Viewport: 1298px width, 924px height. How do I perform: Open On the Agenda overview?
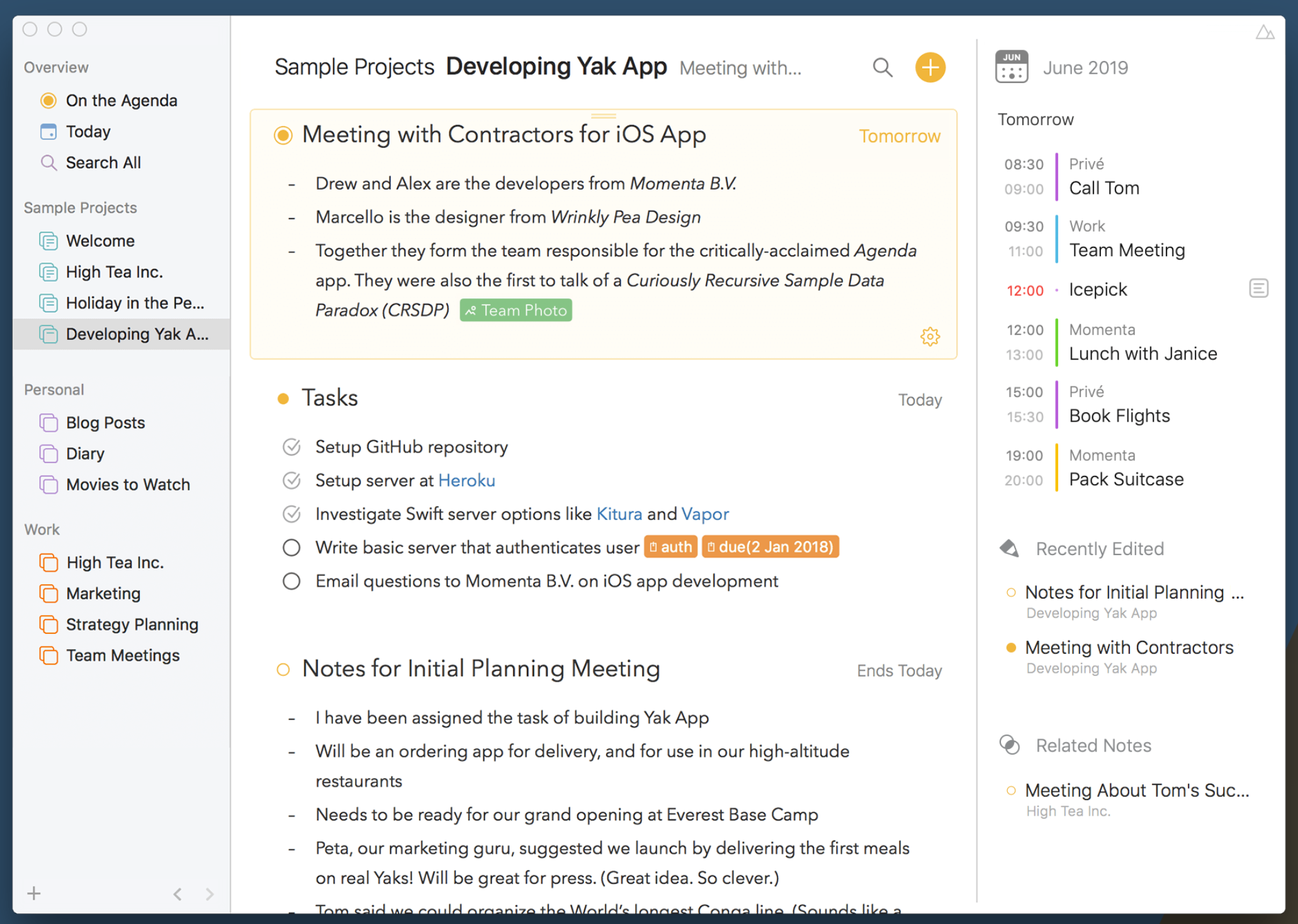click(x=121, y=101)
